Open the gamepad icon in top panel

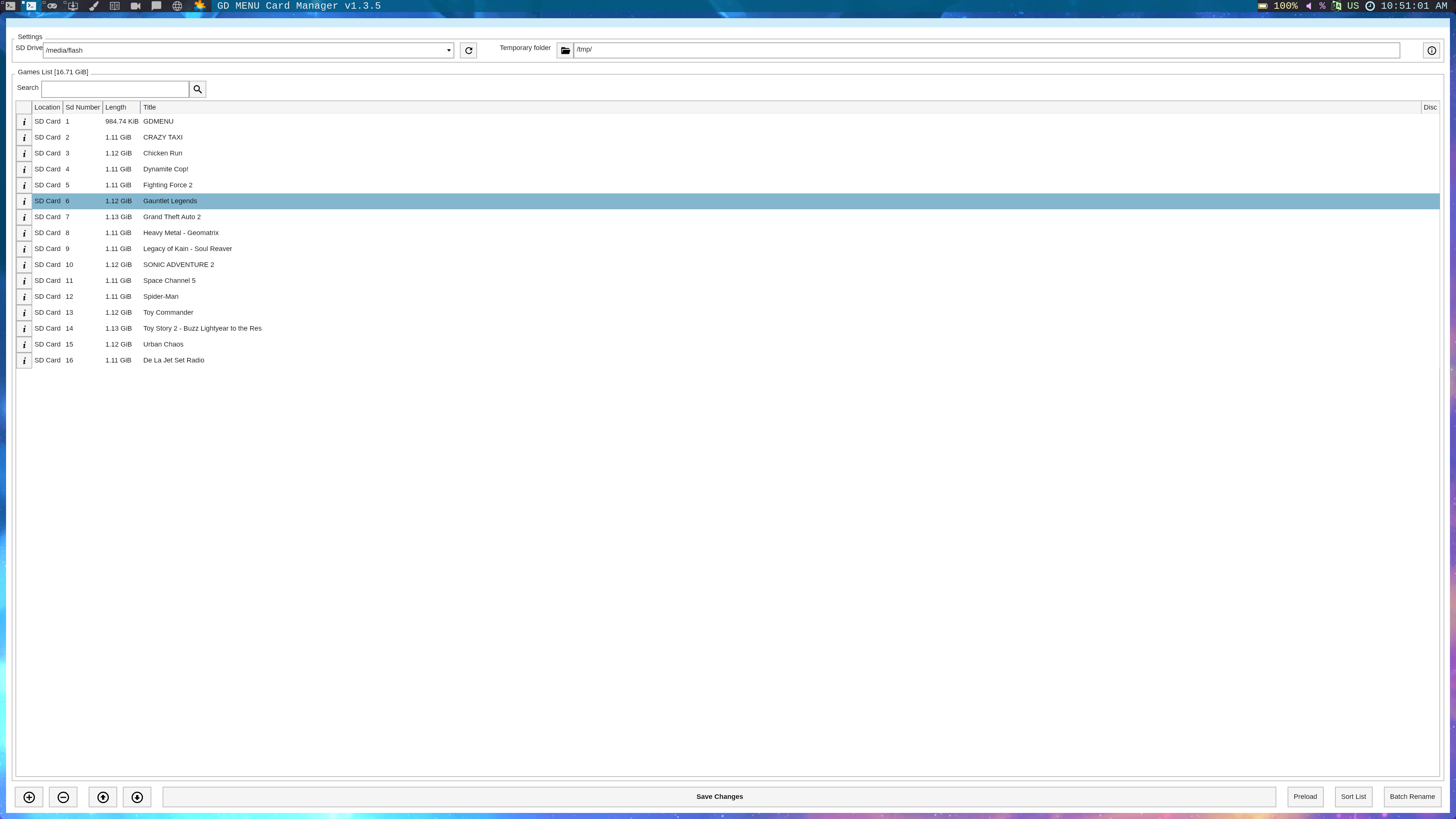pos(52,6)
